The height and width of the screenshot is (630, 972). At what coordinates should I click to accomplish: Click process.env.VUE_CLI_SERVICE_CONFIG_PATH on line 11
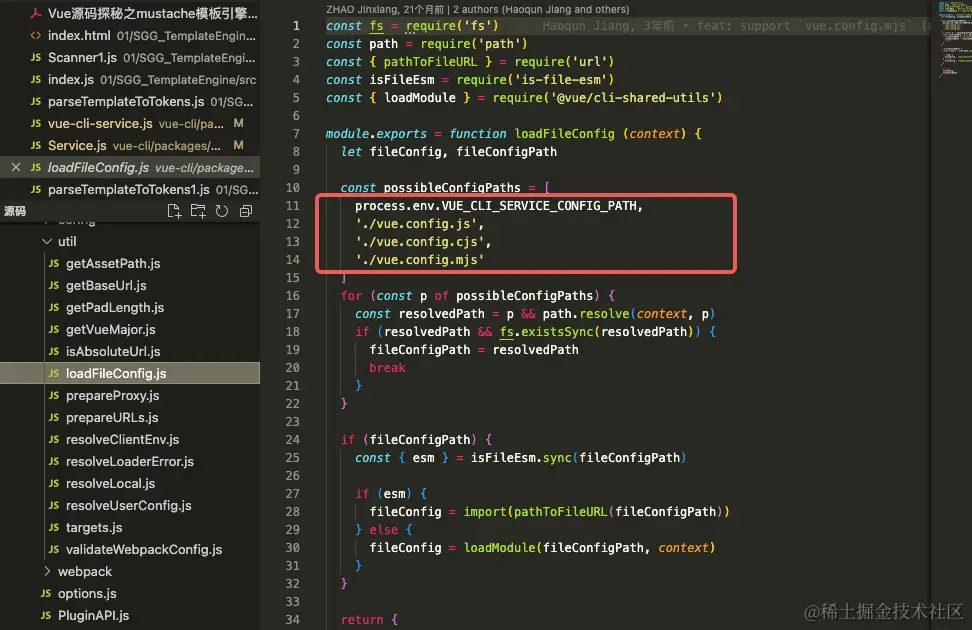(496, 206)
